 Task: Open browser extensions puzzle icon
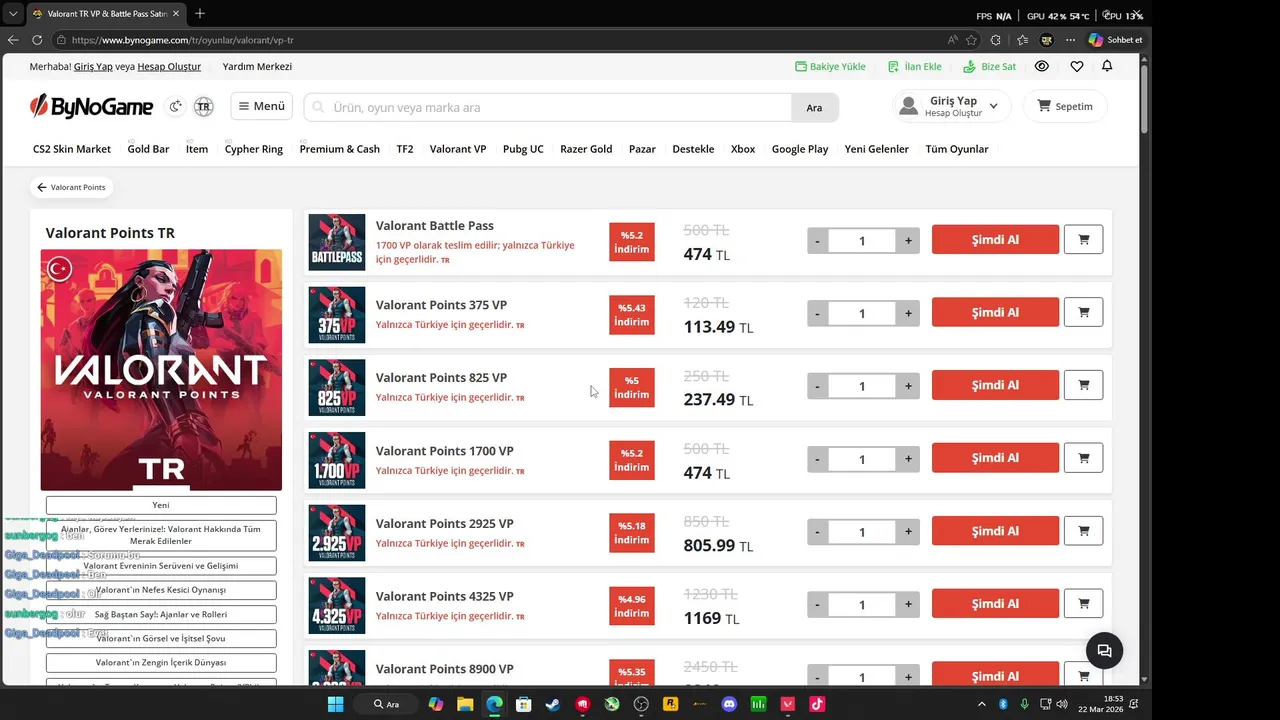(x=995, y=40)
